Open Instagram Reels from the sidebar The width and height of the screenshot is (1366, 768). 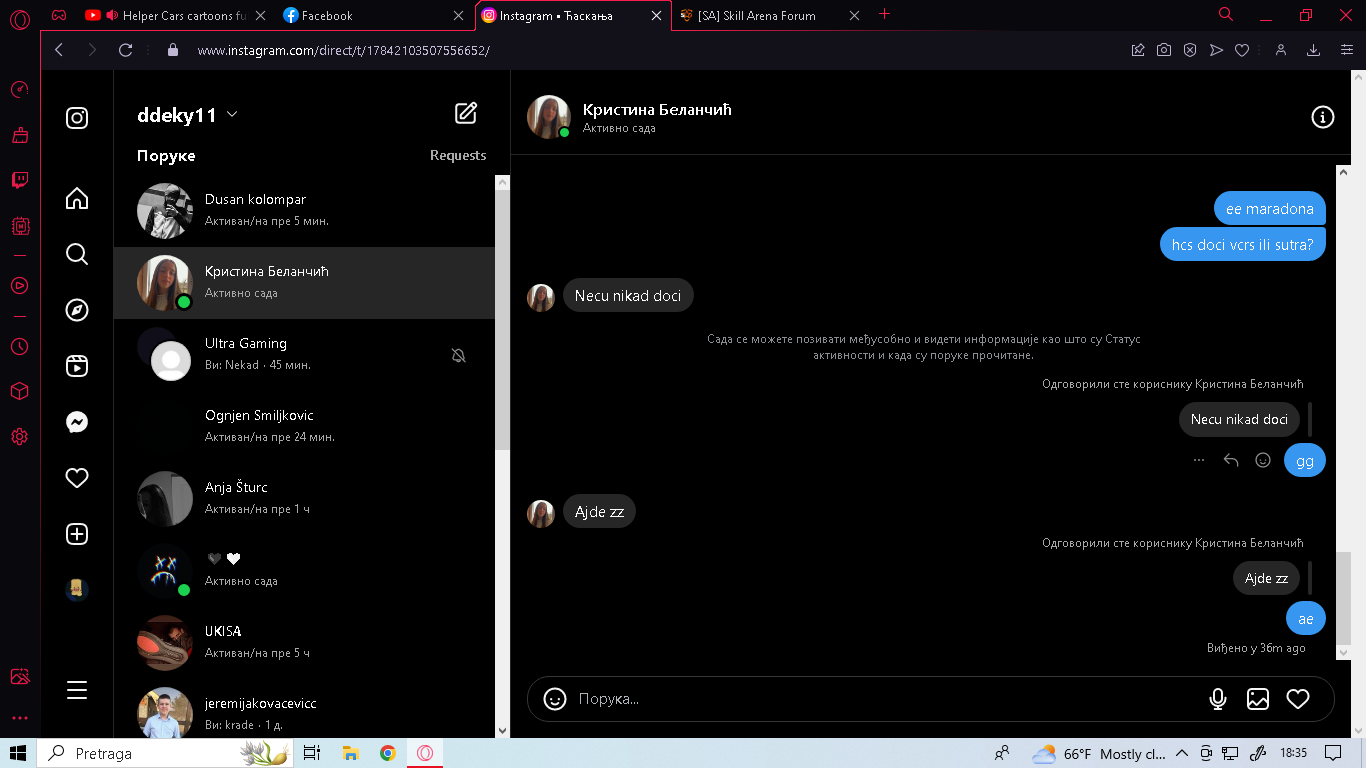coord(77,366)
